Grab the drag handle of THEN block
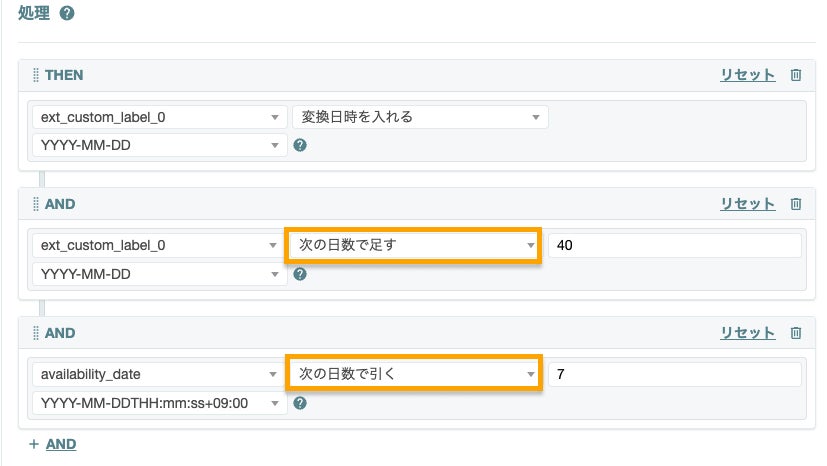Viewport: 827px width, 466px height. click(x=36, y=75)
